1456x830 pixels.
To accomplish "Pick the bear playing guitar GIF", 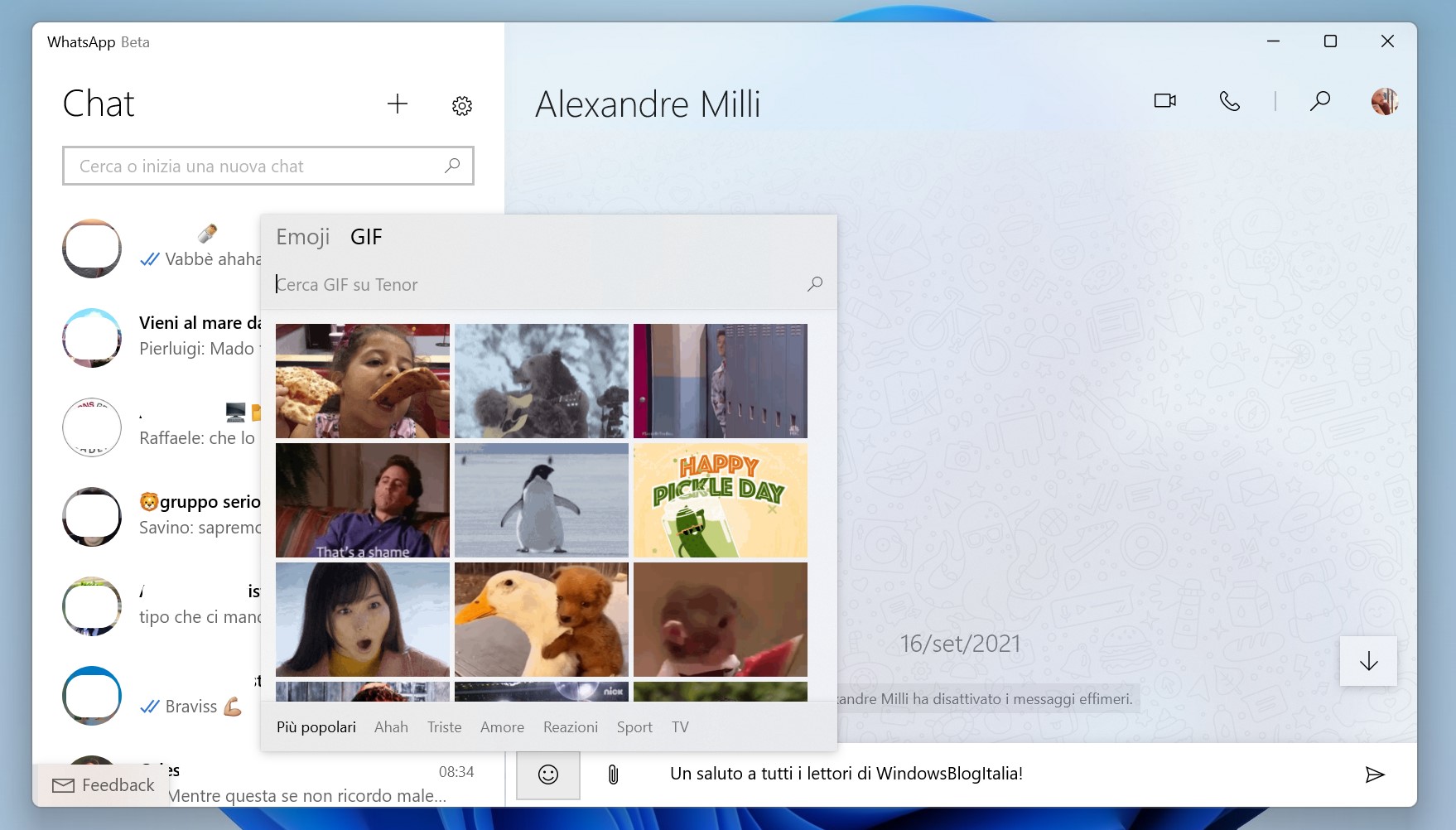I will (x=542, y=381).
